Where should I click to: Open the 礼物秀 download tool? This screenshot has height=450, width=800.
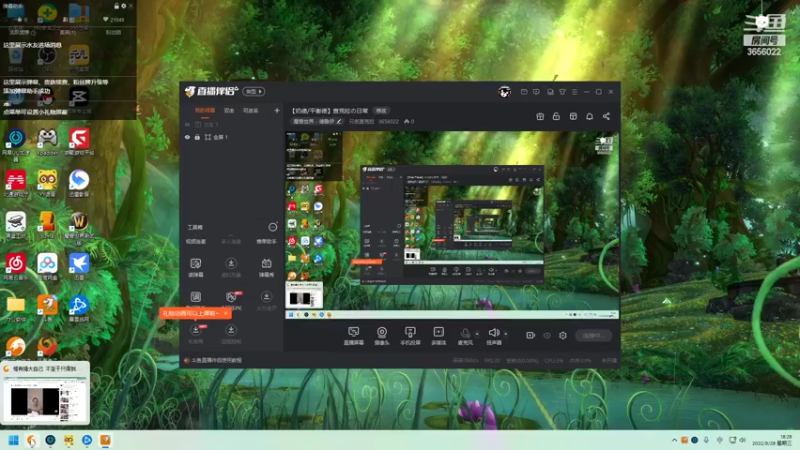point(195,333)
